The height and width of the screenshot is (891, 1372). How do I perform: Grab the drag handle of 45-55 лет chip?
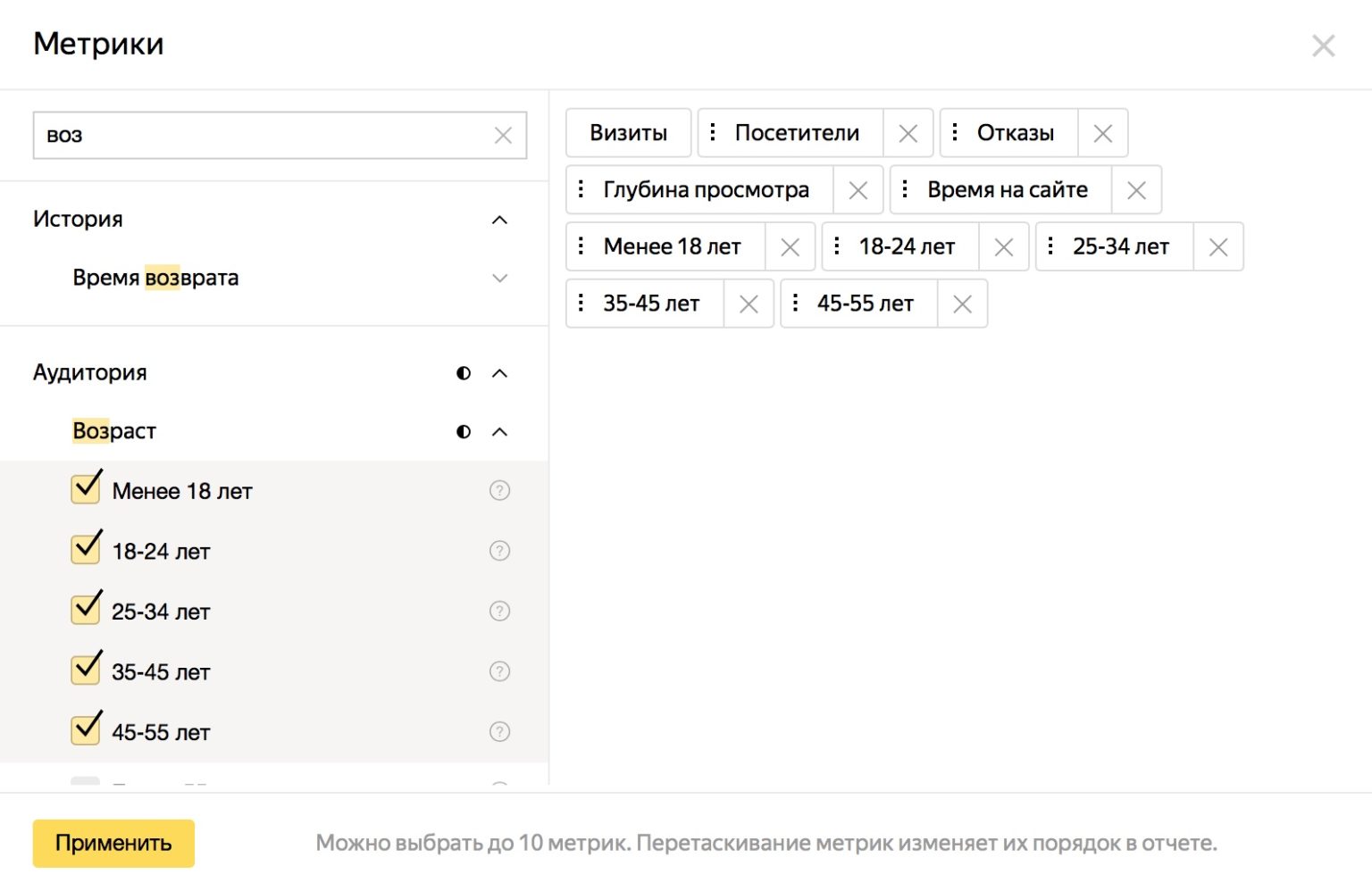795,304
